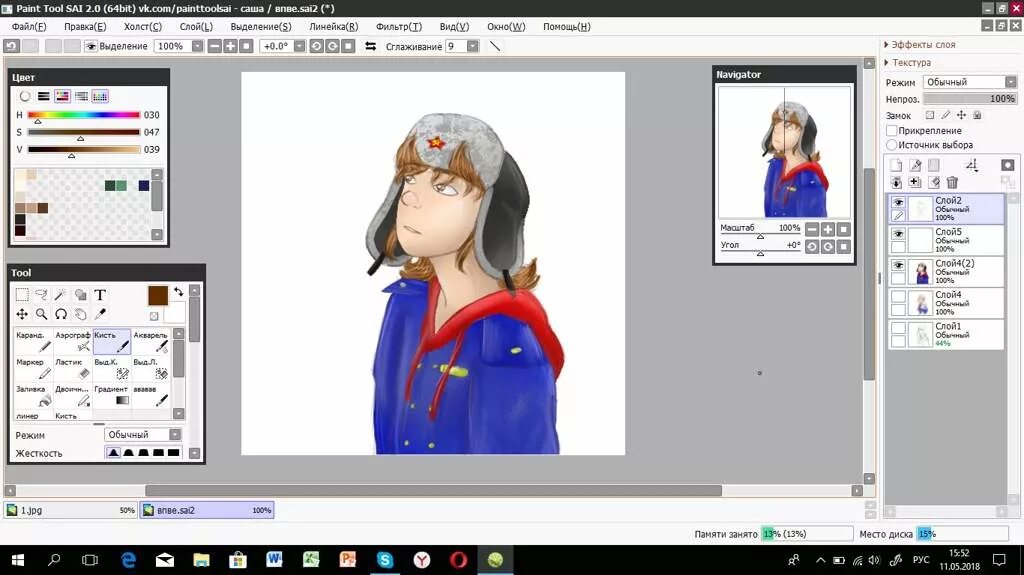Open the Файл(F) menu
This screenshot has width=1024, height=575.
click(29, 27)
